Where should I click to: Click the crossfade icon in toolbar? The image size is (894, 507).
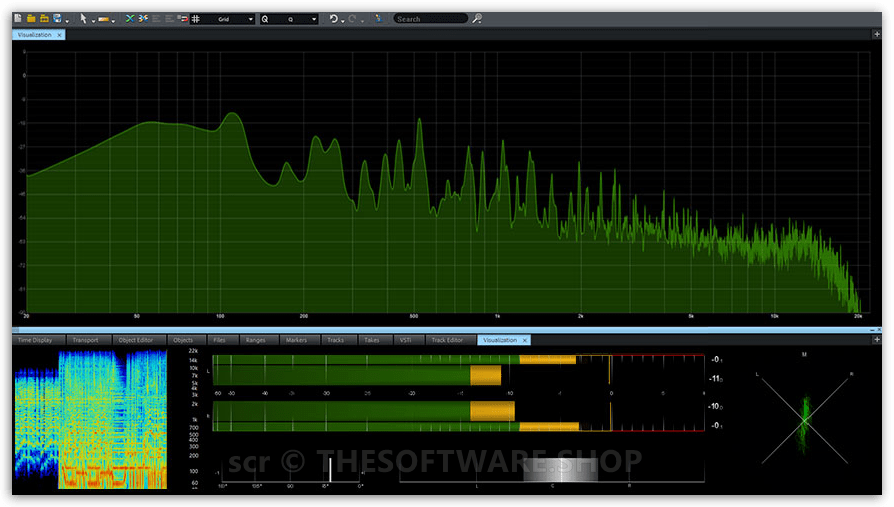click(129, 19)
